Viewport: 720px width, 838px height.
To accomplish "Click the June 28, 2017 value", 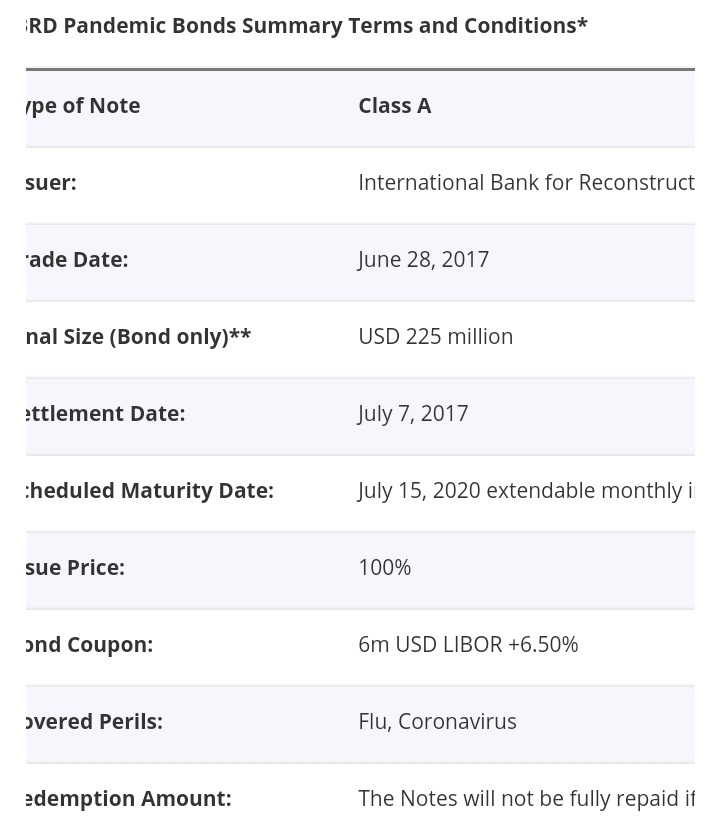I will 423,260.
